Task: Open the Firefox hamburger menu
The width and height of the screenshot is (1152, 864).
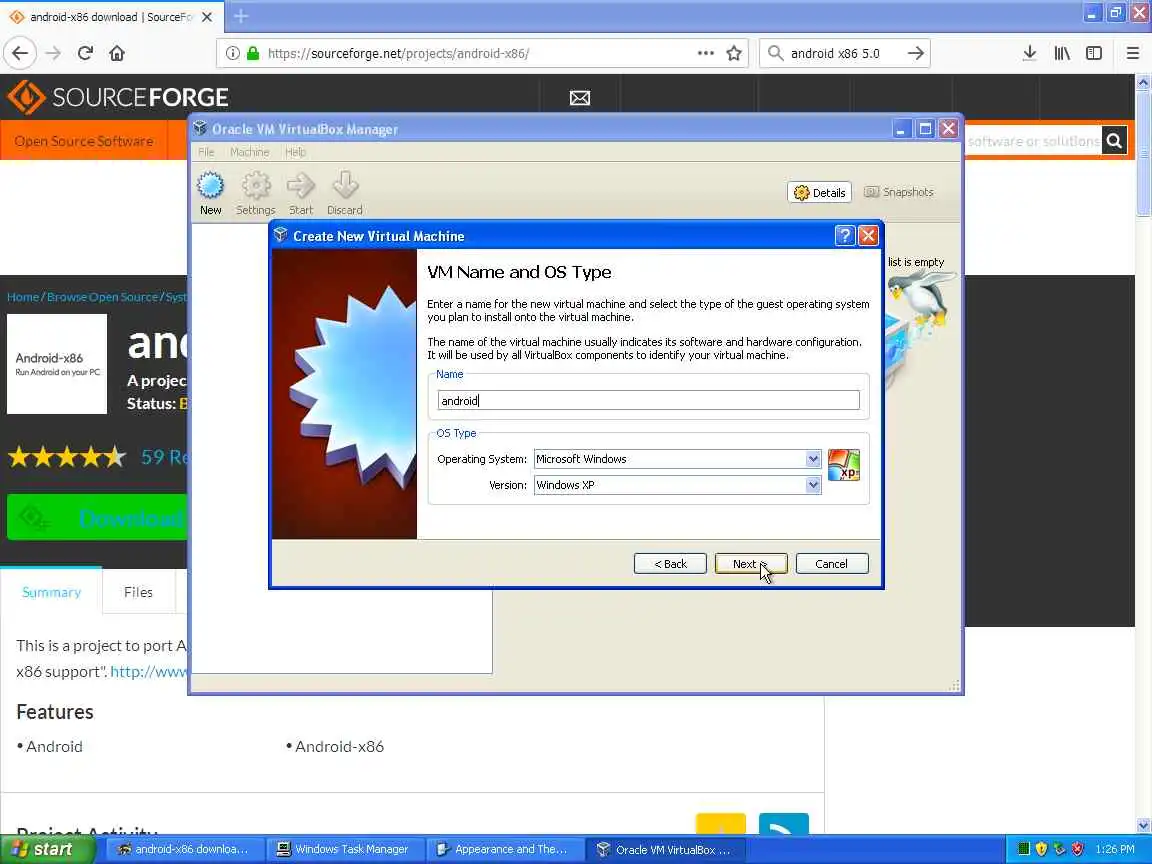Action: (x=1132, y=53)
